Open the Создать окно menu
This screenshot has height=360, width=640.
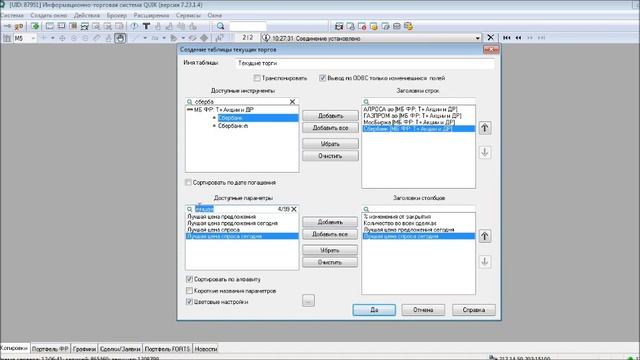tap(49, 15)
